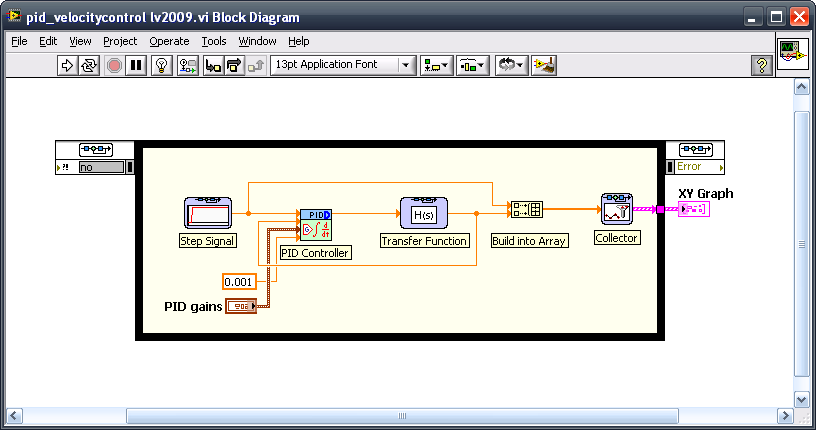
Task: Select the Transfer Function block
Action: tap(424, 212)
